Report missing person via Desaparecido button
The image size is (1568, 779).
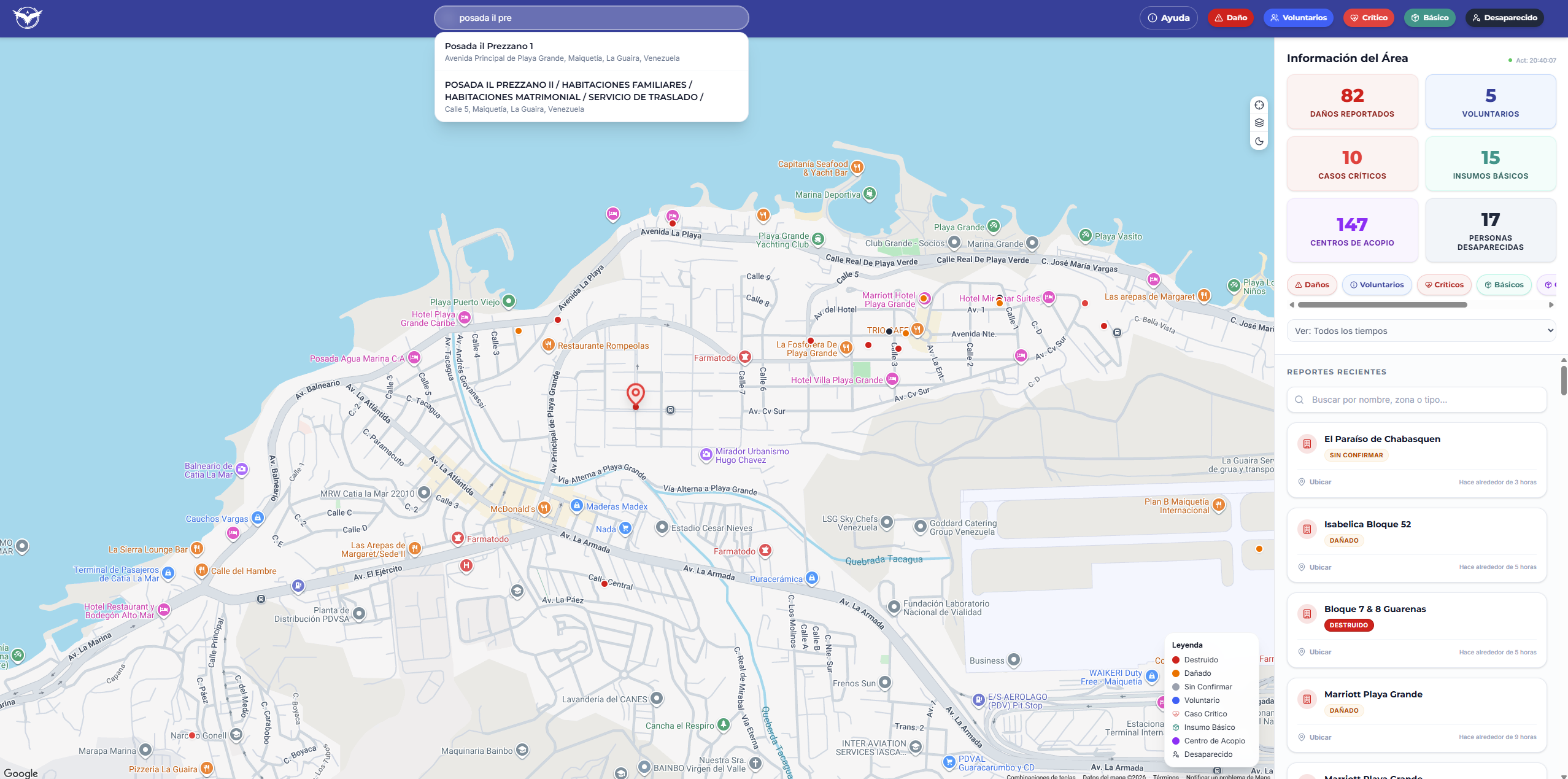pos(1505,18)
